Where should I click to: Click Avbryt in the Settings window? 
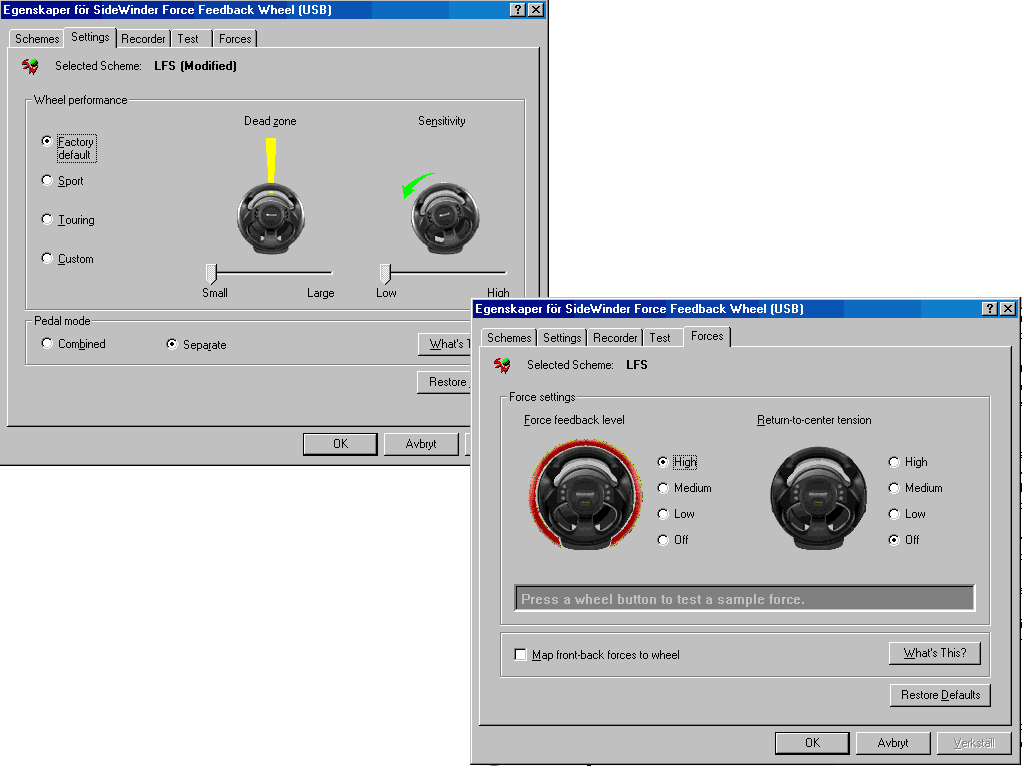[x=421, y=444]
